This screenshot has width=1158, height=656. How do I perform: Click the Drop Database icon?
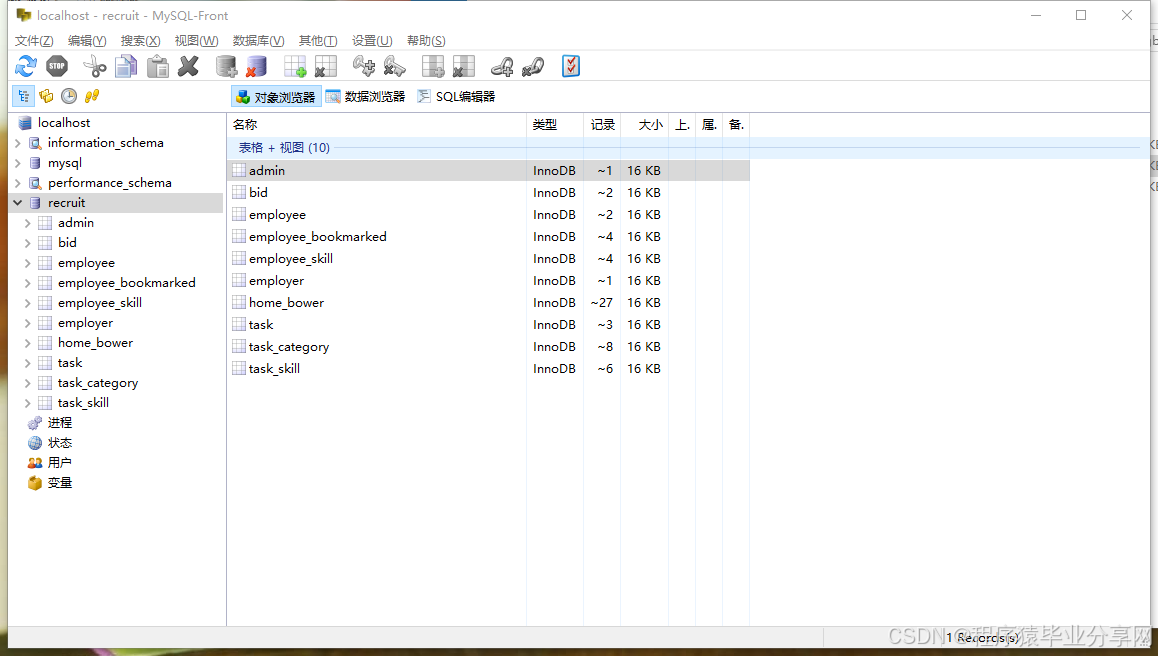256,66
